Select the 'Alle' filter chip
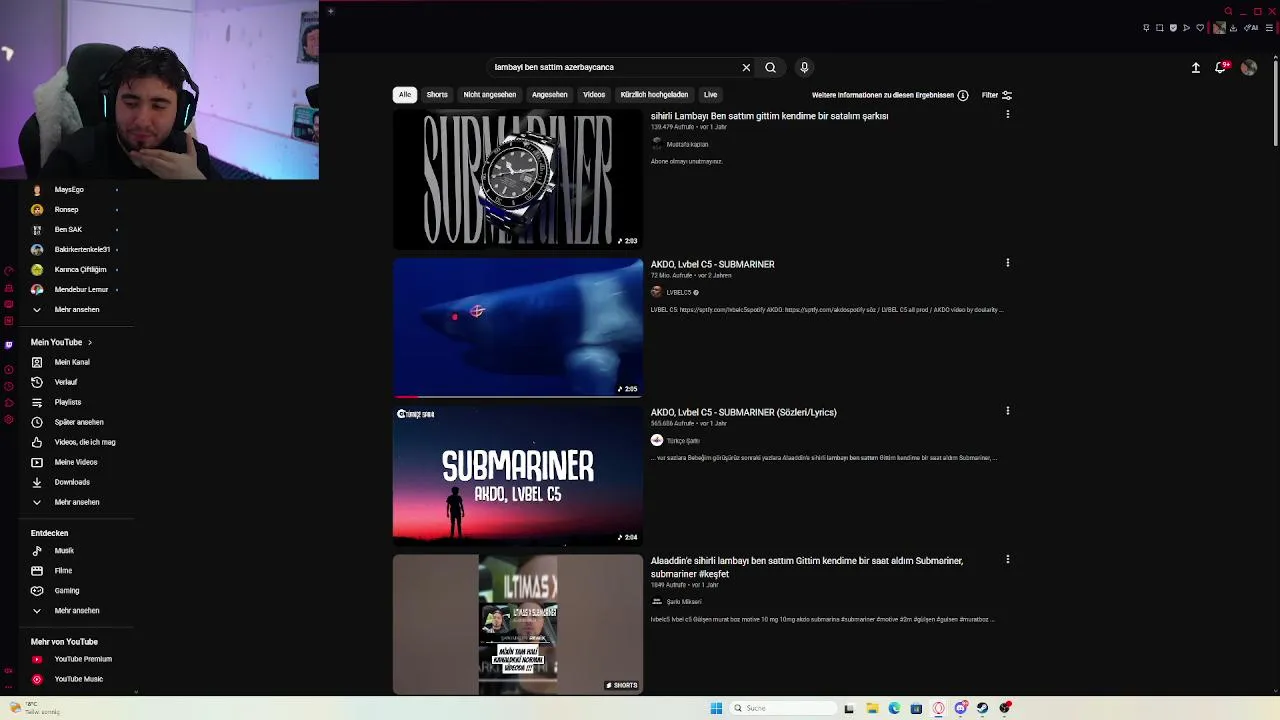 coord(405,94)
